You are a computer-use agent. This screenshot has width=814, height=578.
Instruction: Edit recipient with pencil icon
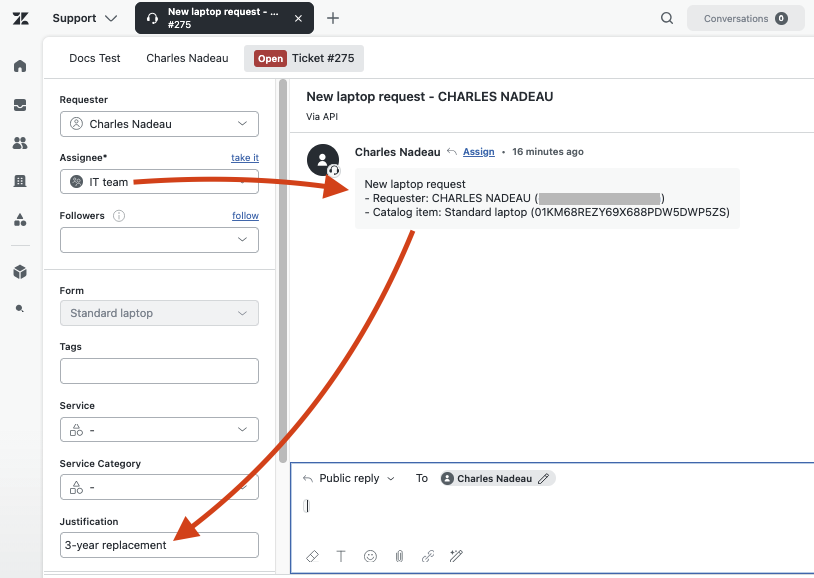[x=544, y=479]
